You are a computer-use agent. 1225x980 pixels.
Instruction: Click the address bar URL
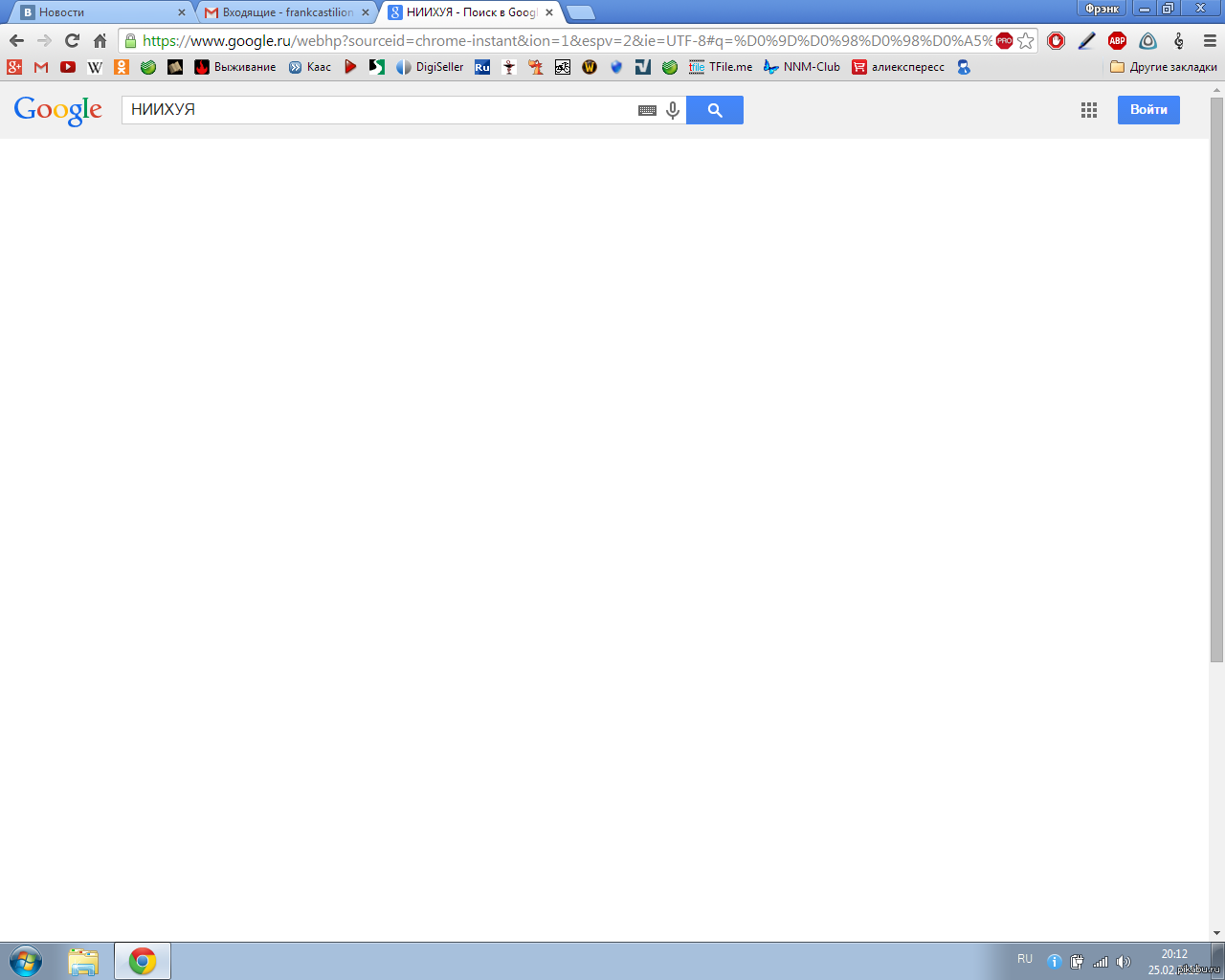[568, 40]
